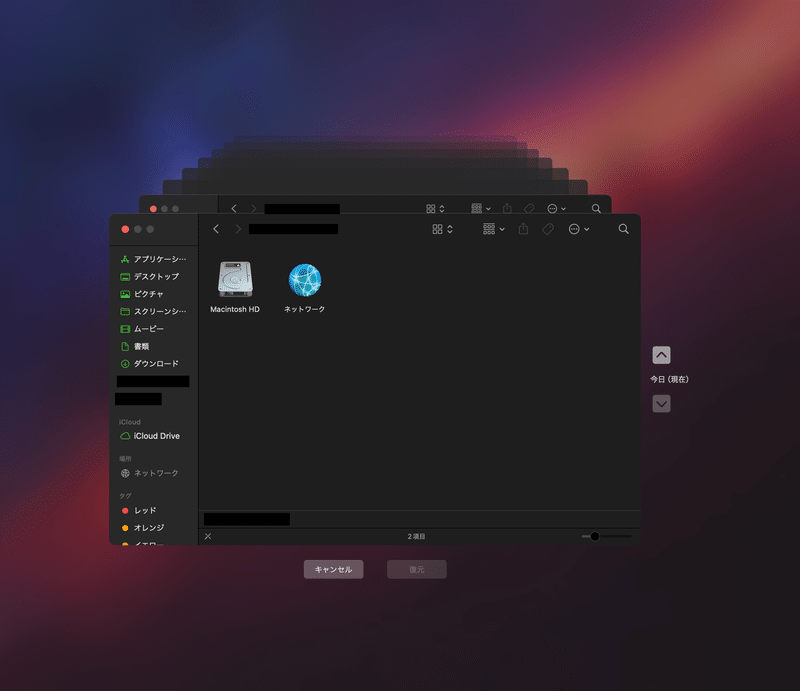Image resolution: width=800 pixels, height=691 pixels.
Task: Open group-by dropdown in rear Finder window
Action: coord(481,208)
